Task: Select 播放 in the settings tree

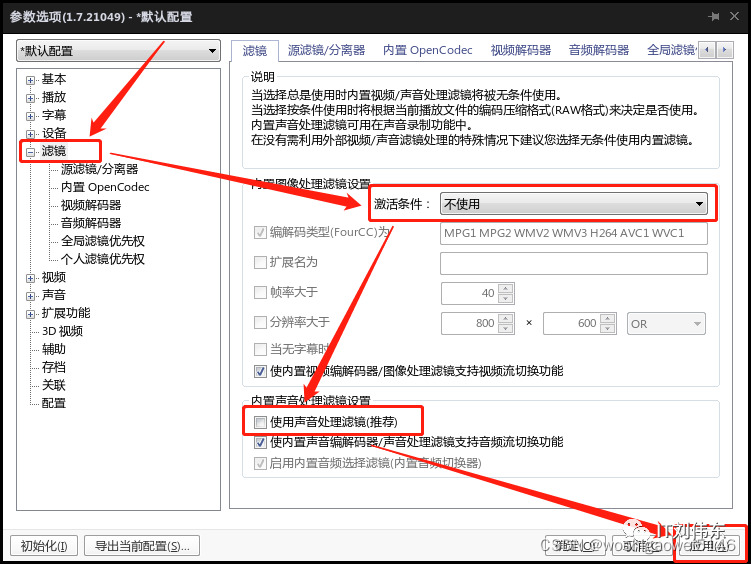Action: (x=54, y=97)
